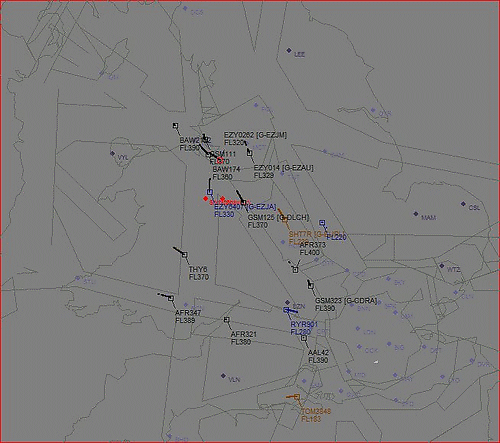Click the AFR347 aircraft position square
The height and width of the screenshot is (443, 500).
click(171, 298)
